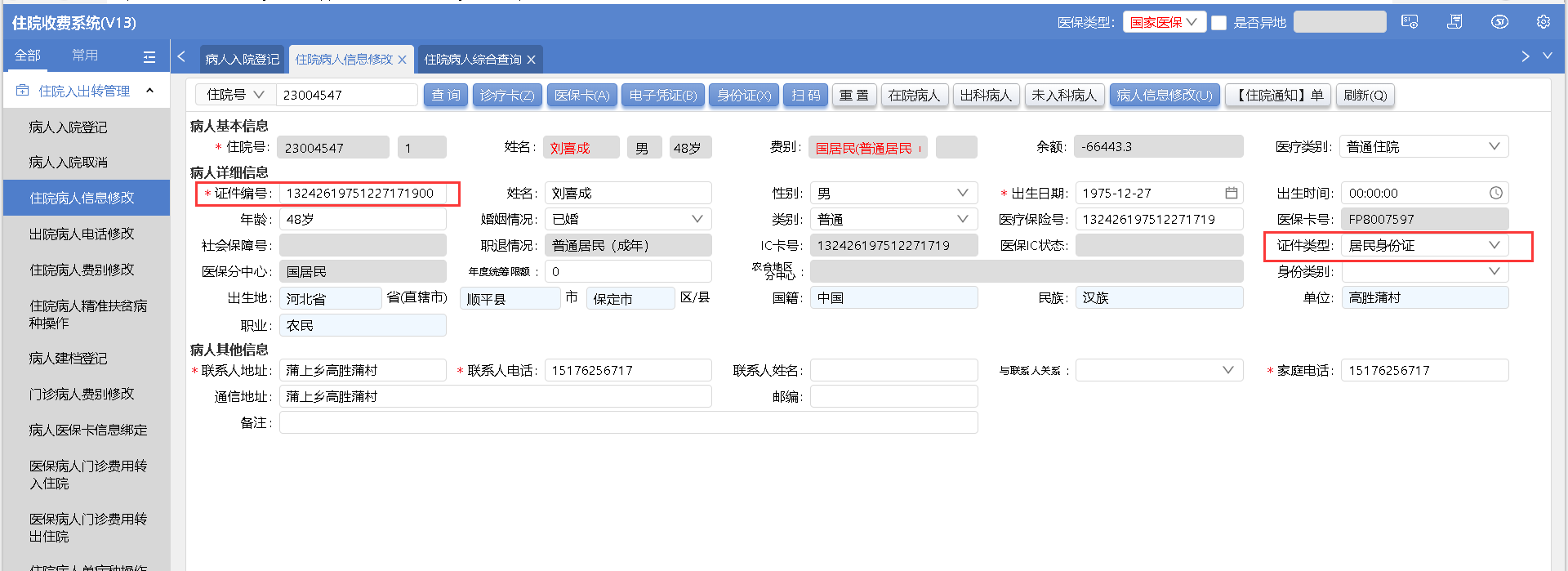This screenshot has width=1568, height=571.
Task: Open 医保病人门诊费用转入住院 in sidebar
Action: point(87,475)
